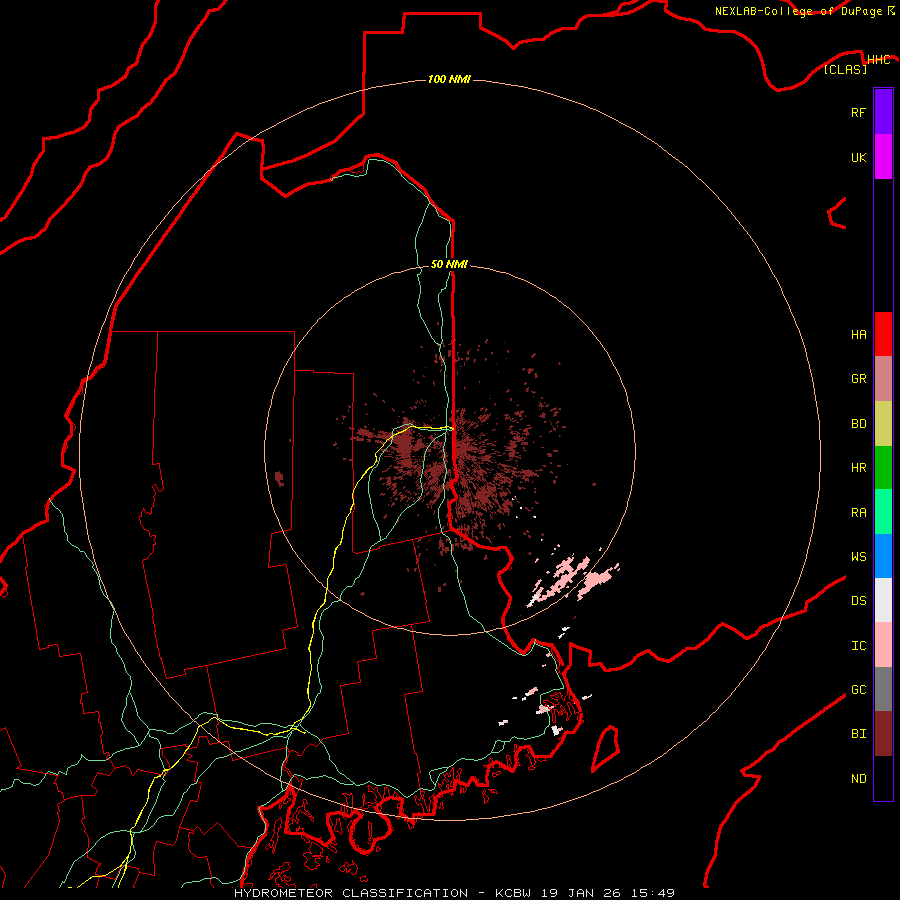Image resolution: width=900 pixels, height=900 pixels.
Task: Click the HYDROMETEOR CLASSIFICATION title text
Action: tap(351, 893)
